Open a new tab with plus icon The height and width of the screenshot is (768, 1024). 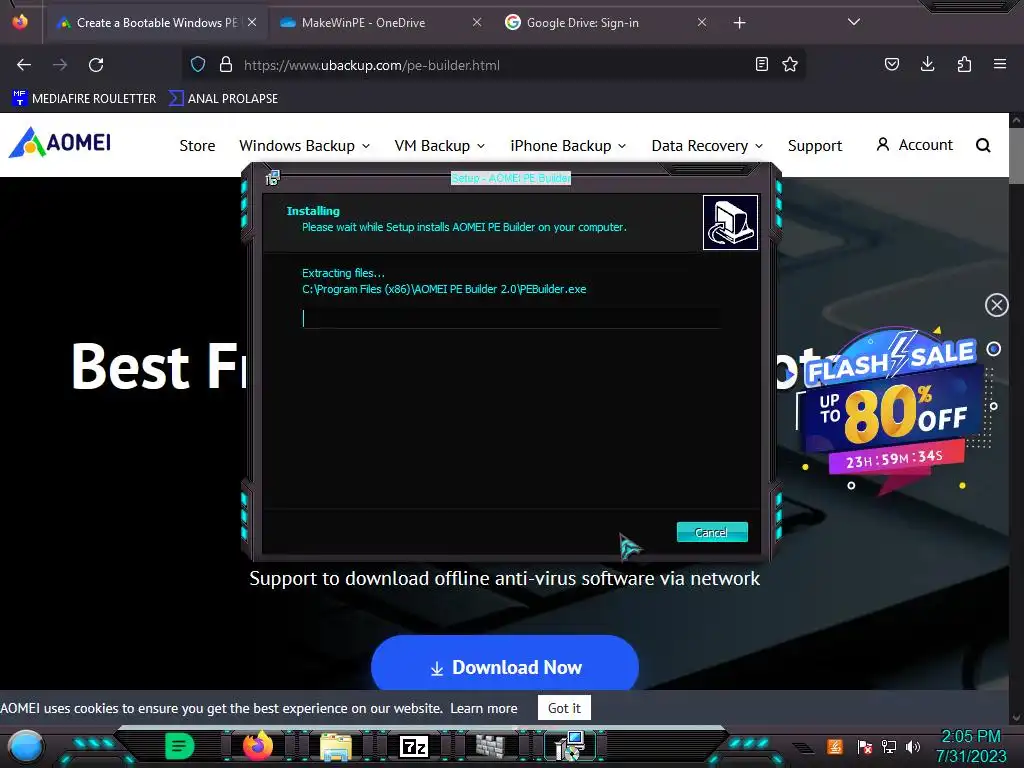point(739,23)
